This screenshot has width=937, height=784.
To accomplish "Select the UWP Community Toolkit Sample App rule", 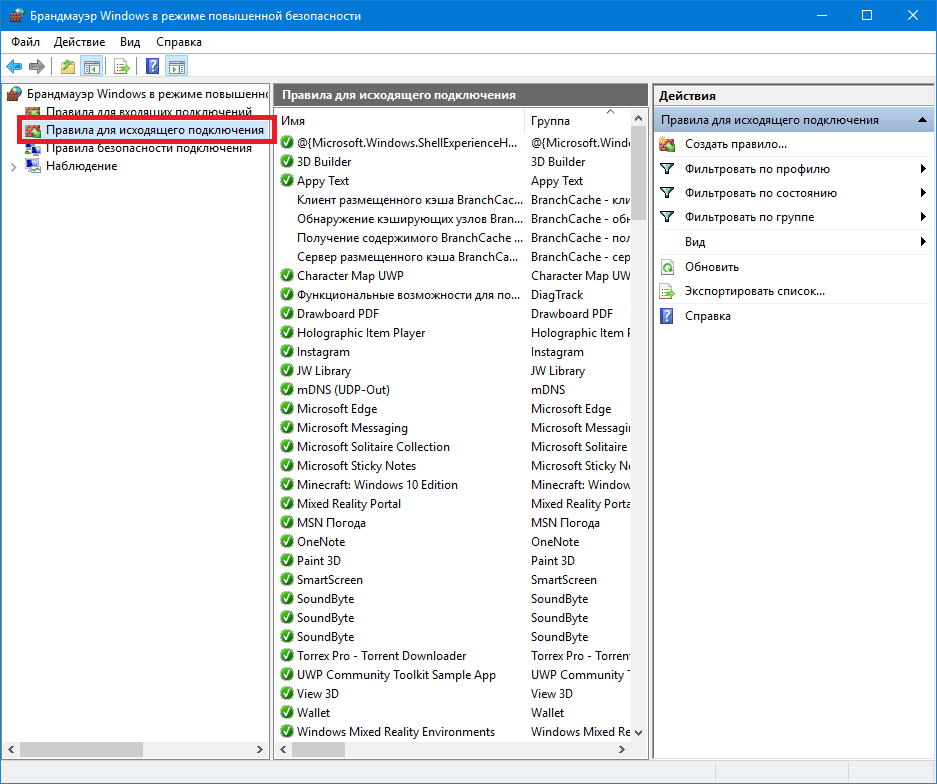I will pos(396,675).
